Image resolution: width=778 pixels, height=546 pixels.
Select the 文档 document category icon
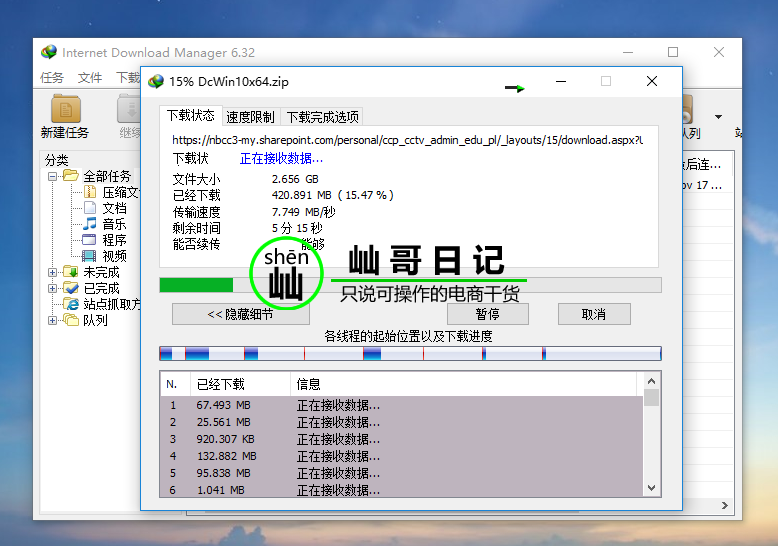(x=90, y=208)
